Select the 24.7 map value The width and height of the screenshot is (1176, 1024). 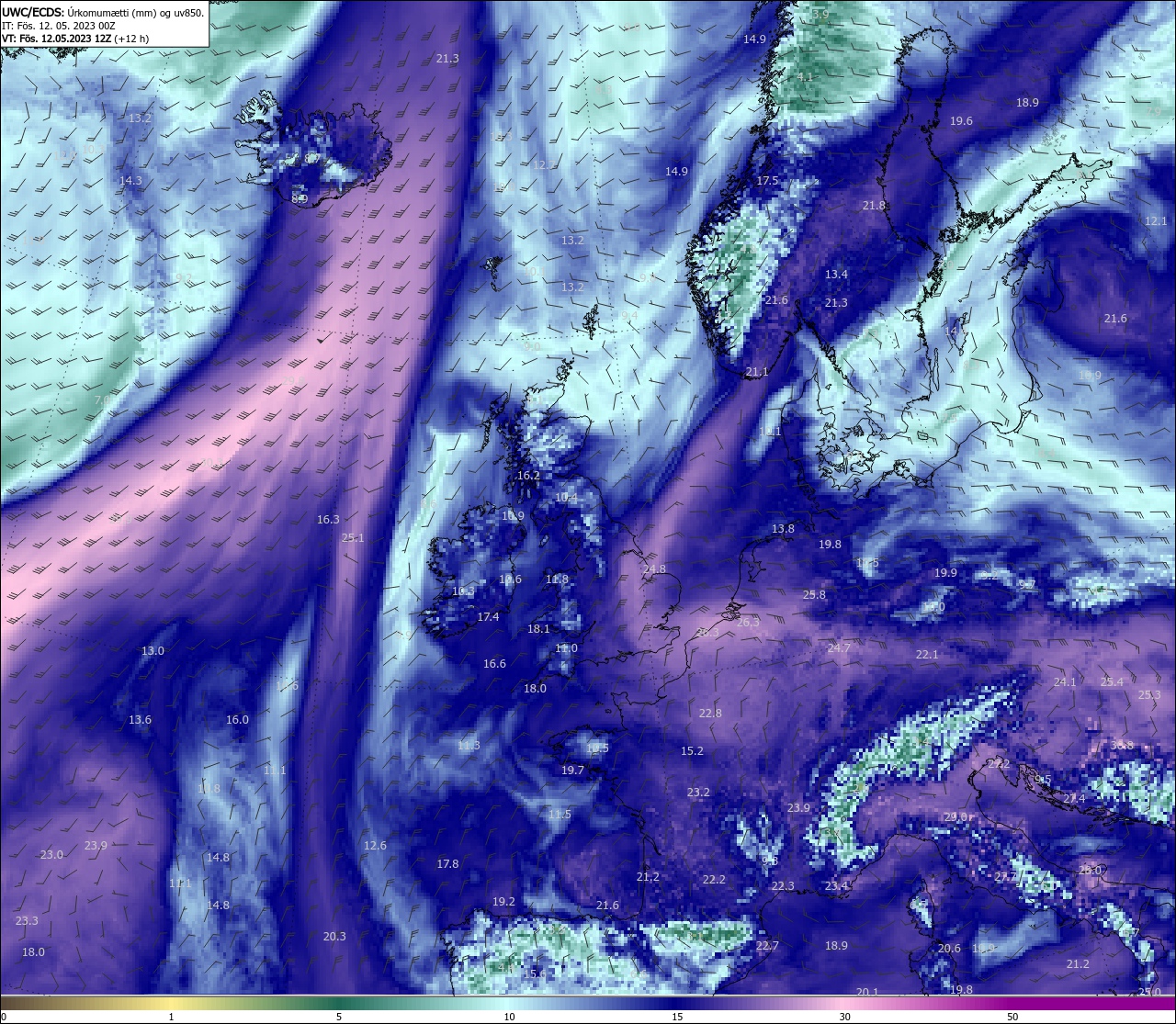(839, 648)
